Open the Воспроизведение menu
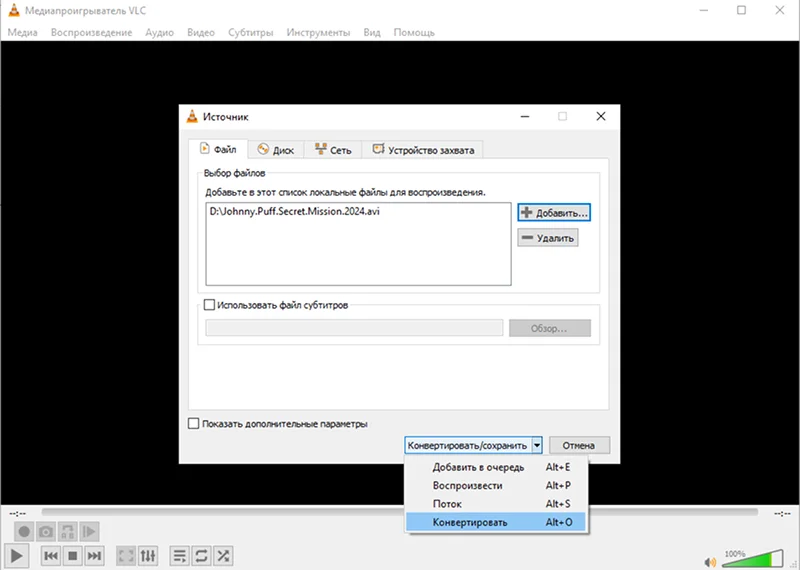 91,32
